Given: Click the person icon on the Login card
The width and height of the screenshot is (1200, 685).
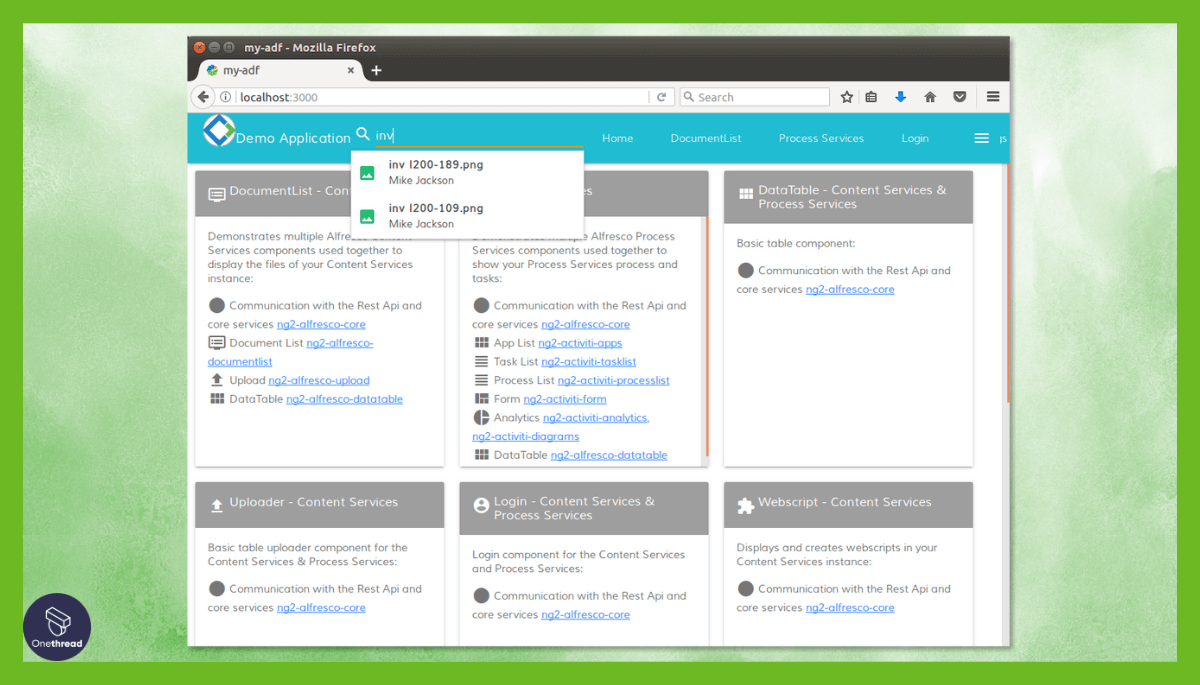Looking at the screenshot, I should pos(481,504).
